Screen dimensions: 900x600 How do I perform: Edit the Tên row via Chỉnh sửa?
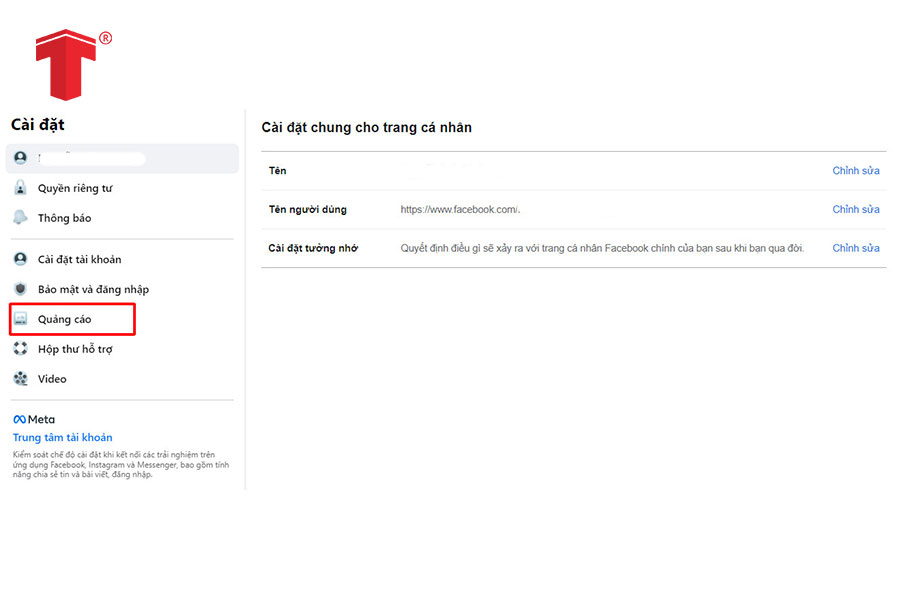pyautogui.click(x=856, y=171)
